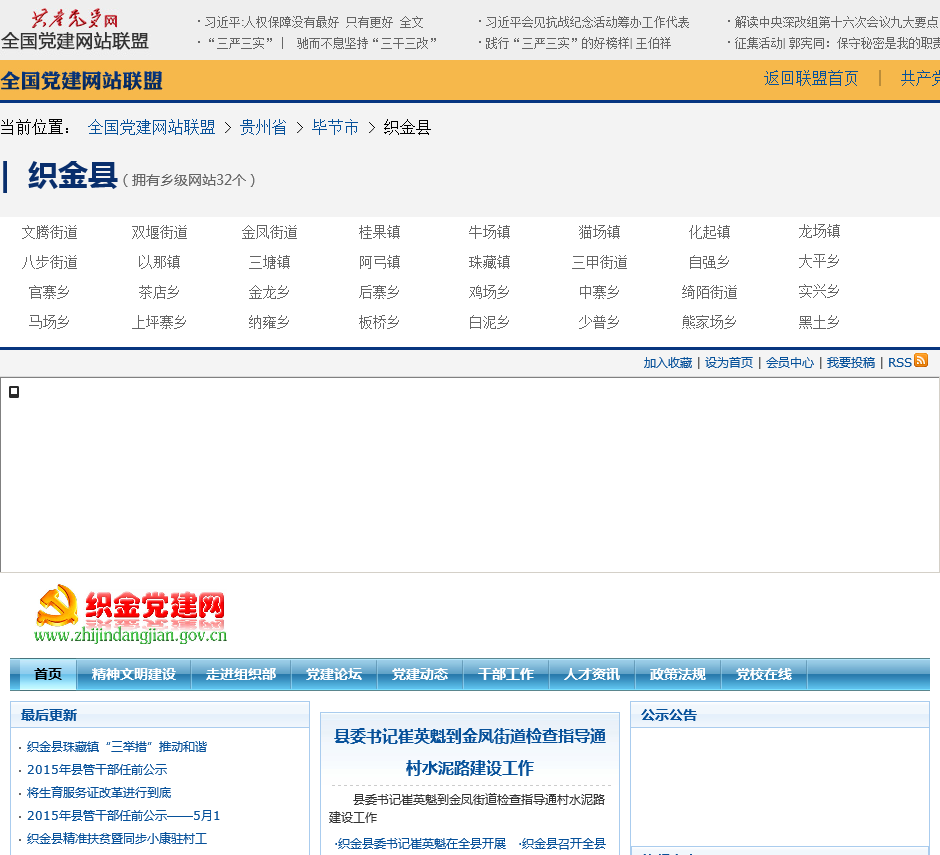Viewport: 940px width, 855px height.
Task: Open the 自强乡 link
Action: pyautogui.click(x=709, y=262)
